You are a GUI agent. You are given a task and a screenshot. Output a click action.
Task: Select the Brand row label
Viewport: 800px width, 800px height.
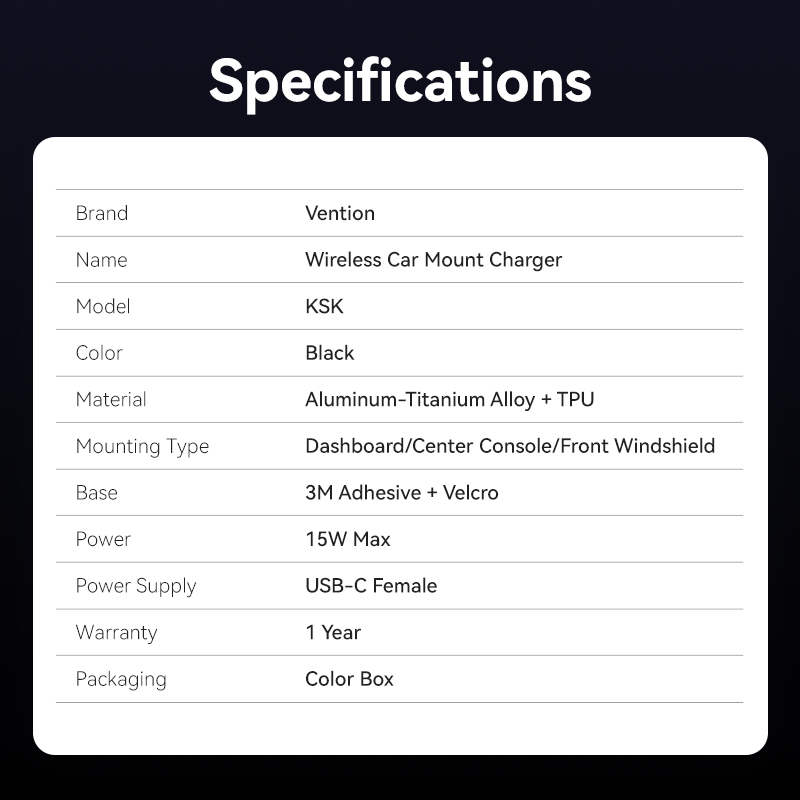[x=102, y=213]
